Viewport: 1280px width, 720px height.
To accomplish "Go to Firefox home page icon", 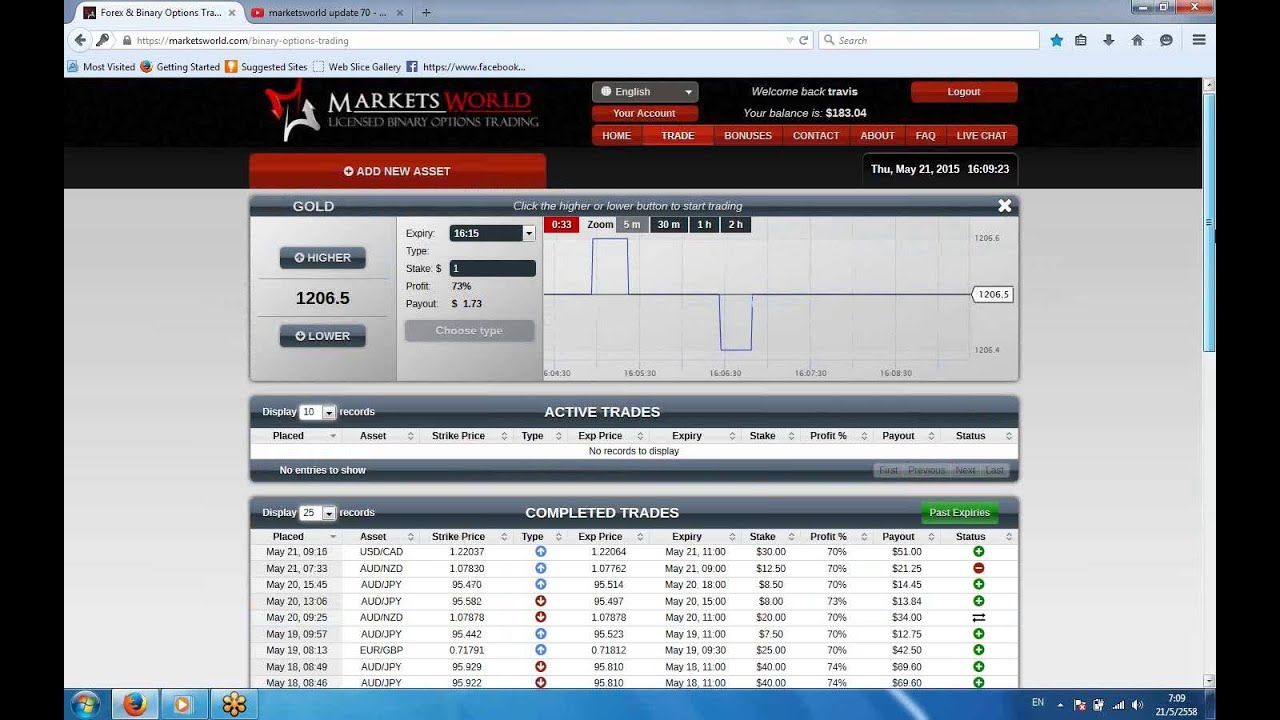I will (1137, 40).
